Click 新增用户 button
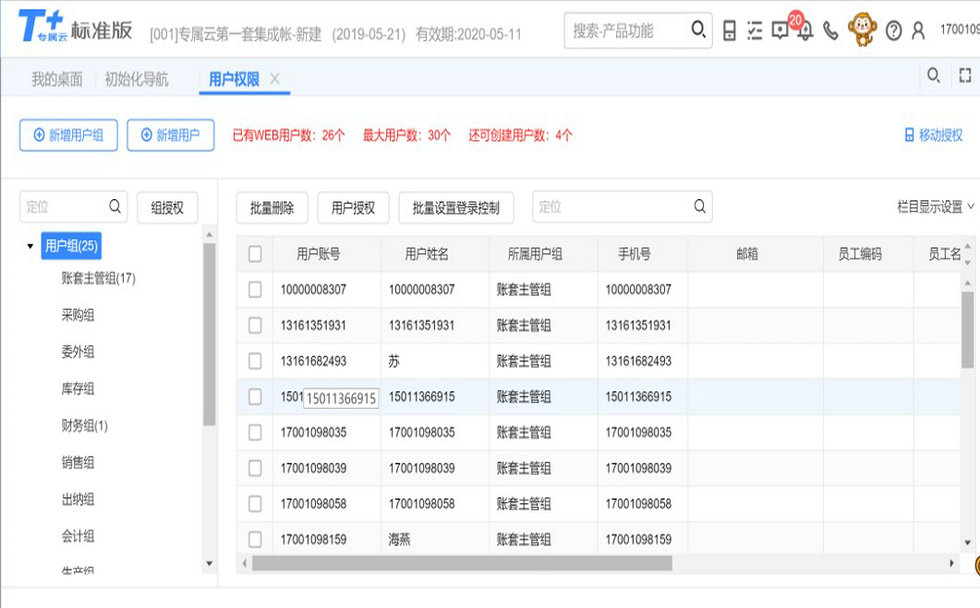 point(171,135)
